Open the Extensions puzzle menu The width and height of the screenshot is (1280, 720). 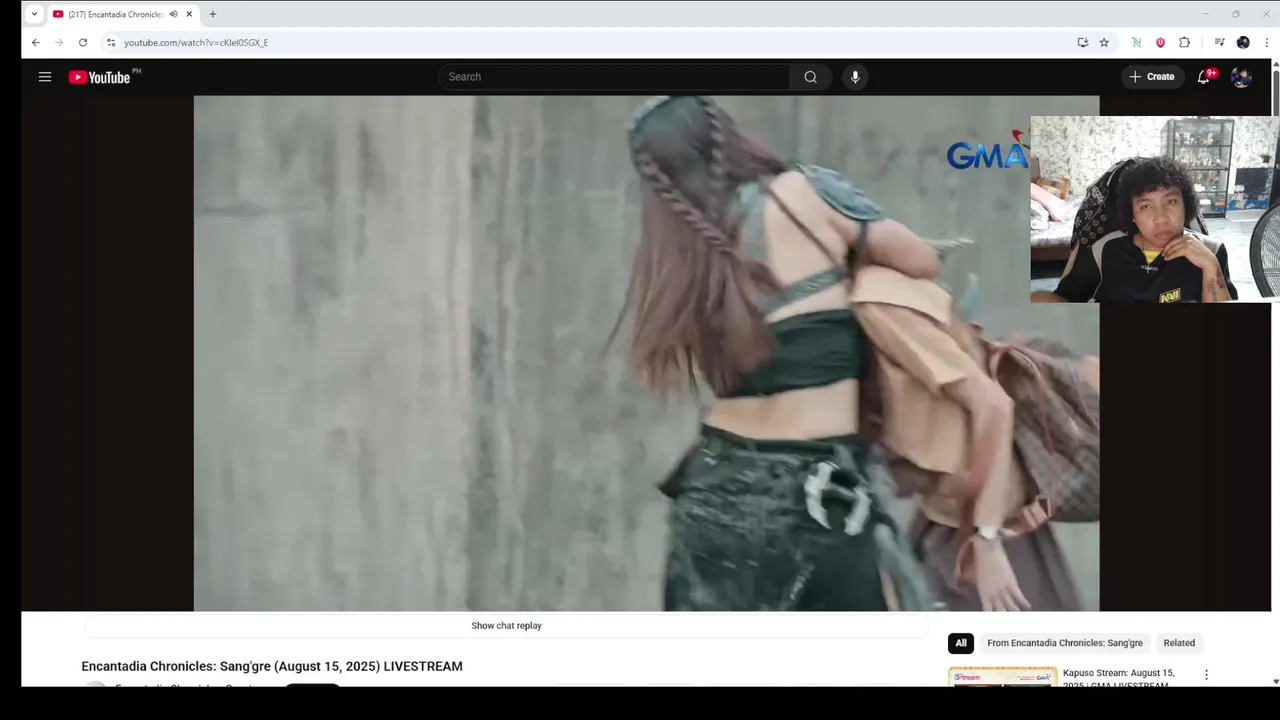coord(1184,43)
